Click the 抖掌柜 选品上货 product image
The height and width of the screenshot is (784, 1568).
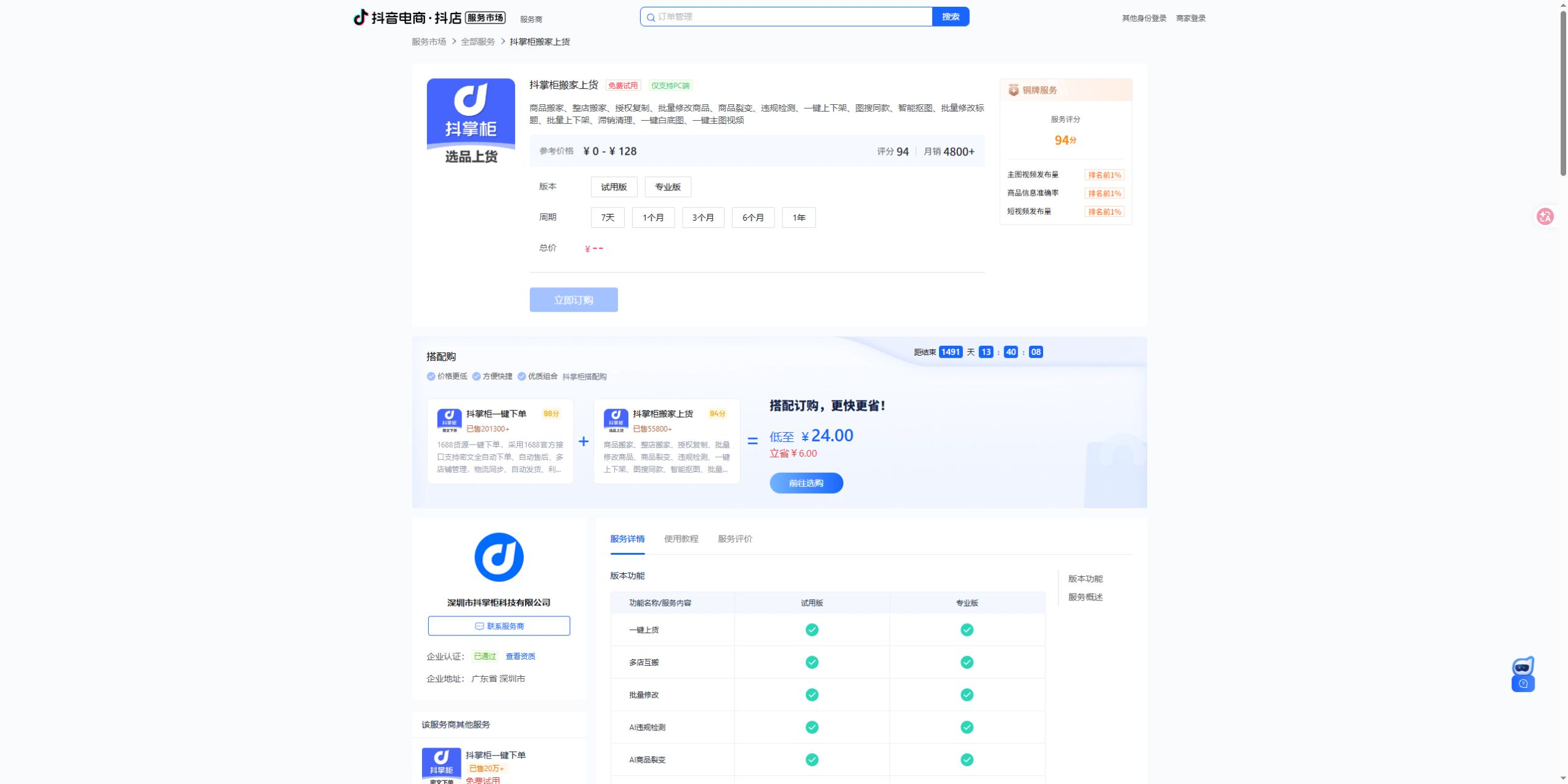tap(471, 122)
